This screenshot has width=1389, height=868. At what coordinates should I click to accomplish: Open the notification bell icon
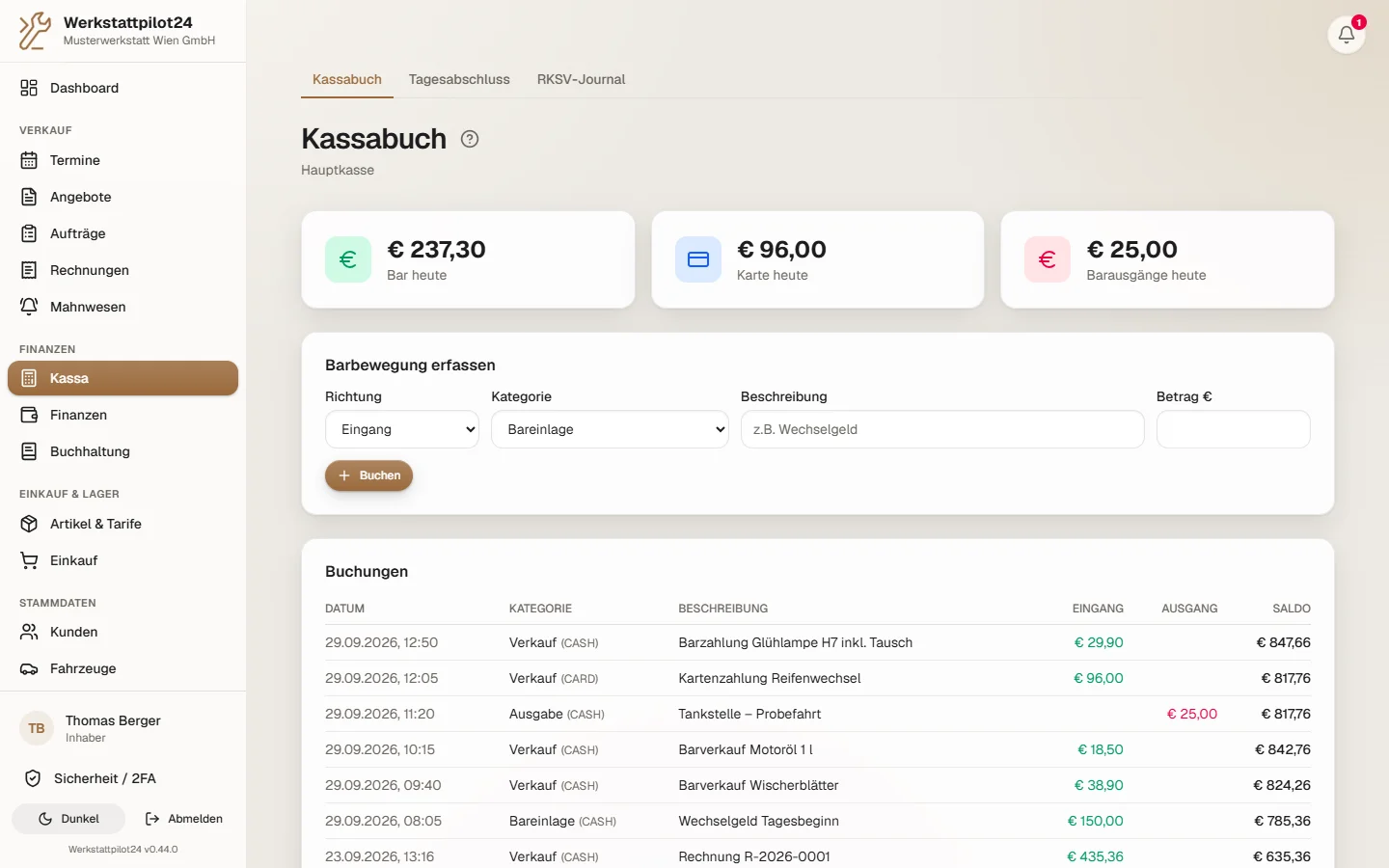pos(1347,36)
